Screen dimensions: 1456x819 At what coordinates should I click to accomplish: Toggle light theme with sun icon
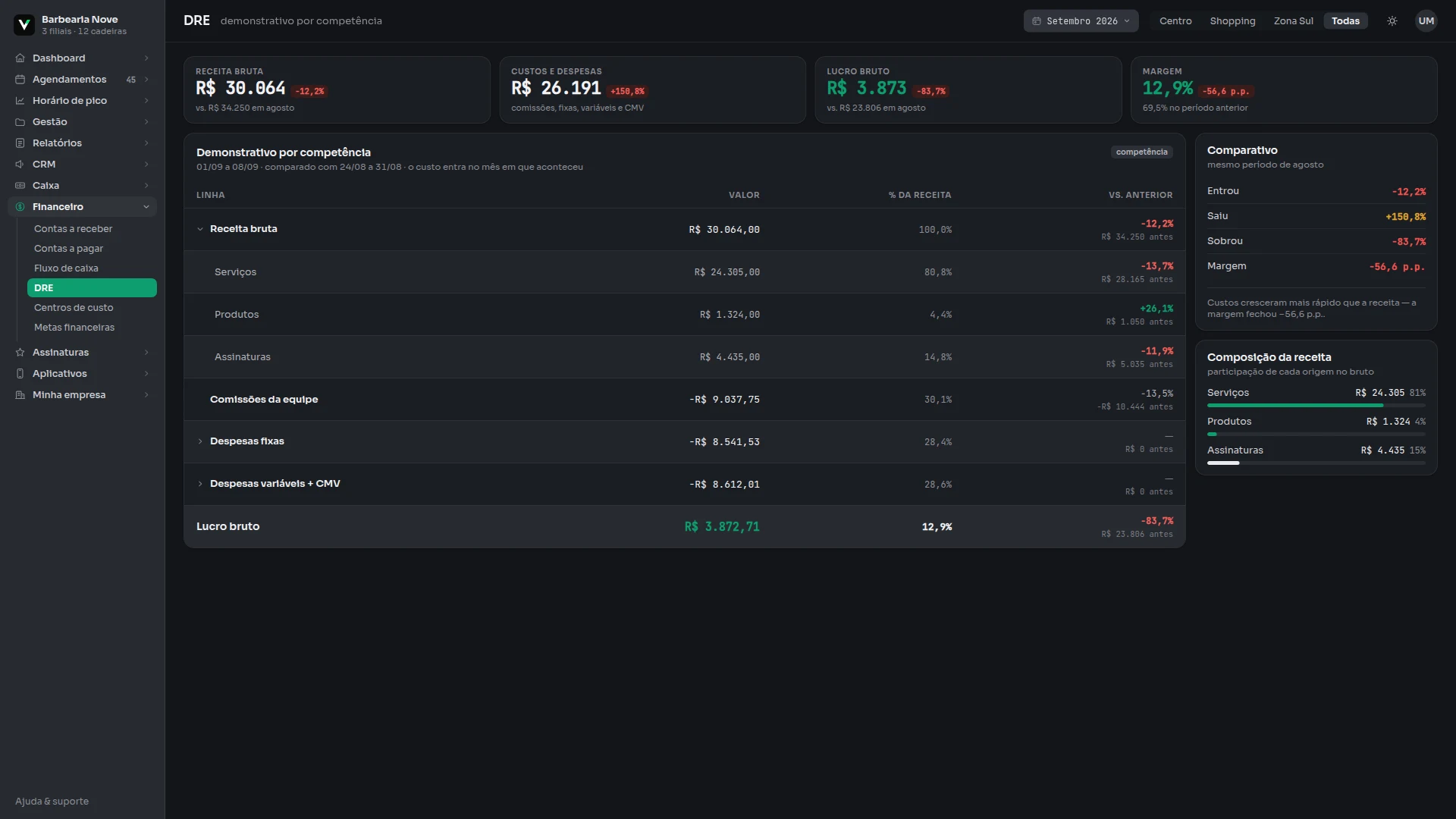(1392, 21)
